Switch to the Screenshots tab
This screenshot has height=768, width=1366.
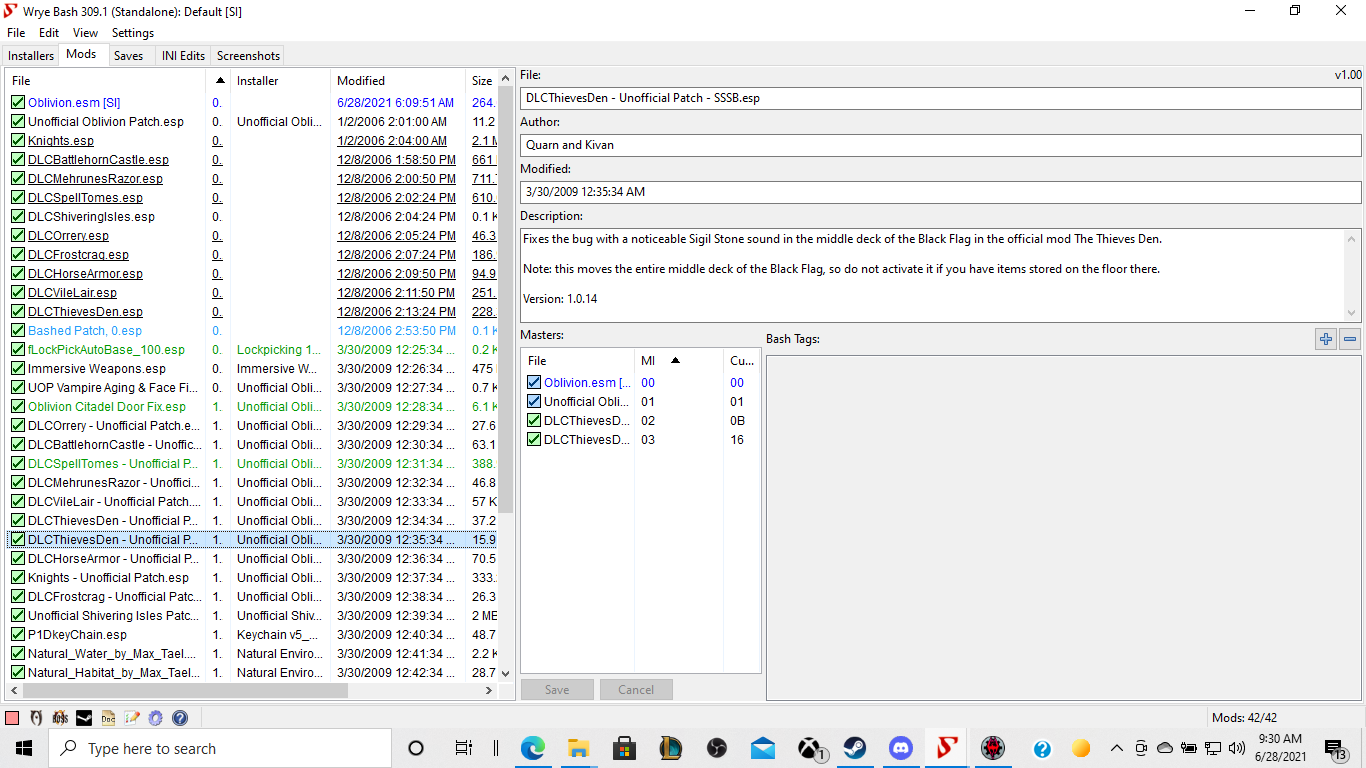[x=248, y=56]
